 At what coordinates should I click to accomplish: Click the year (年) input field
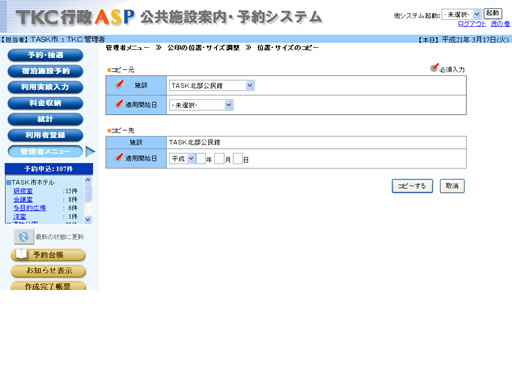201,159
